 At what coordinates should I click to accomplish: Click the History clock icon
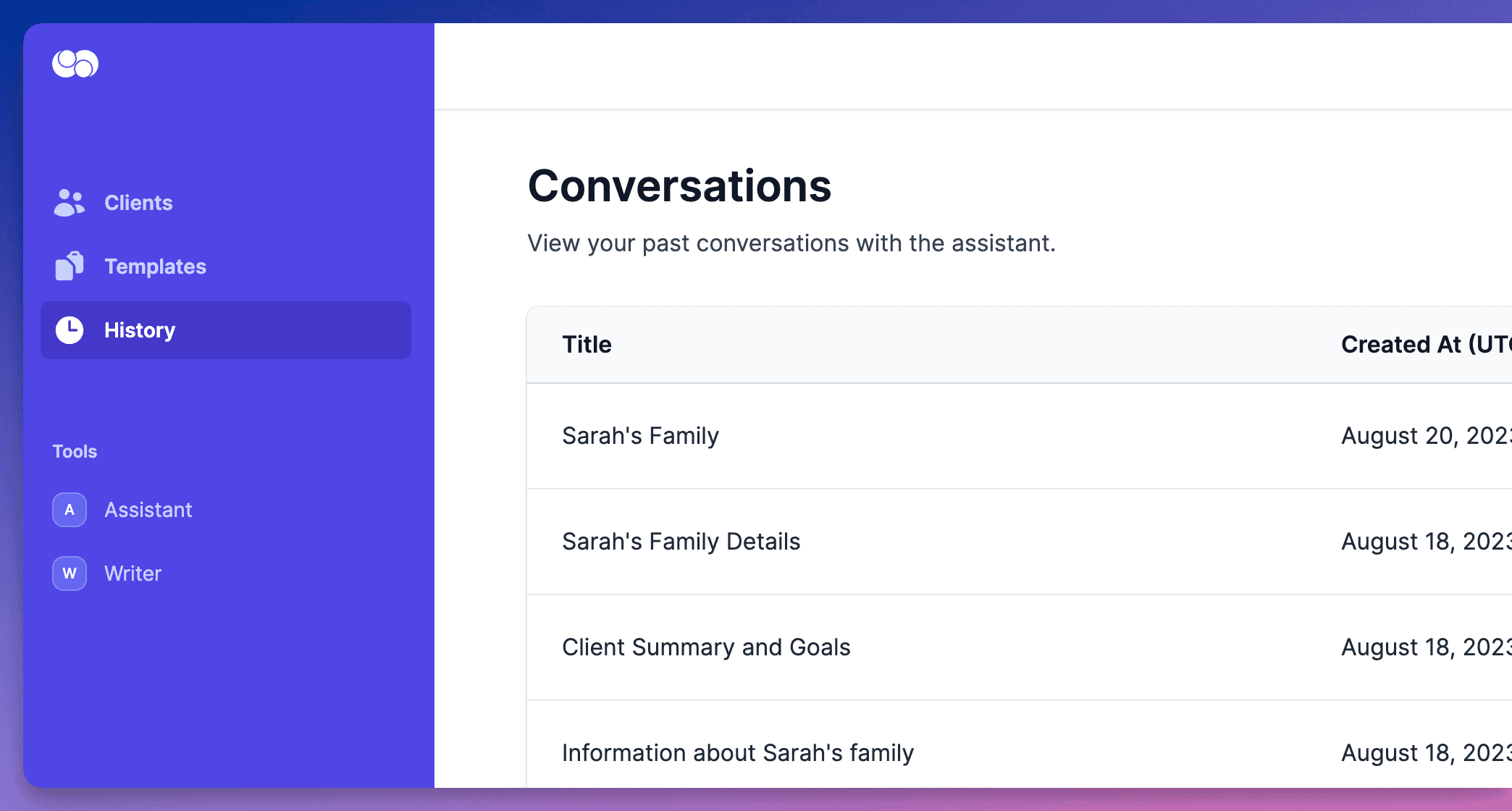click(70, 330)
